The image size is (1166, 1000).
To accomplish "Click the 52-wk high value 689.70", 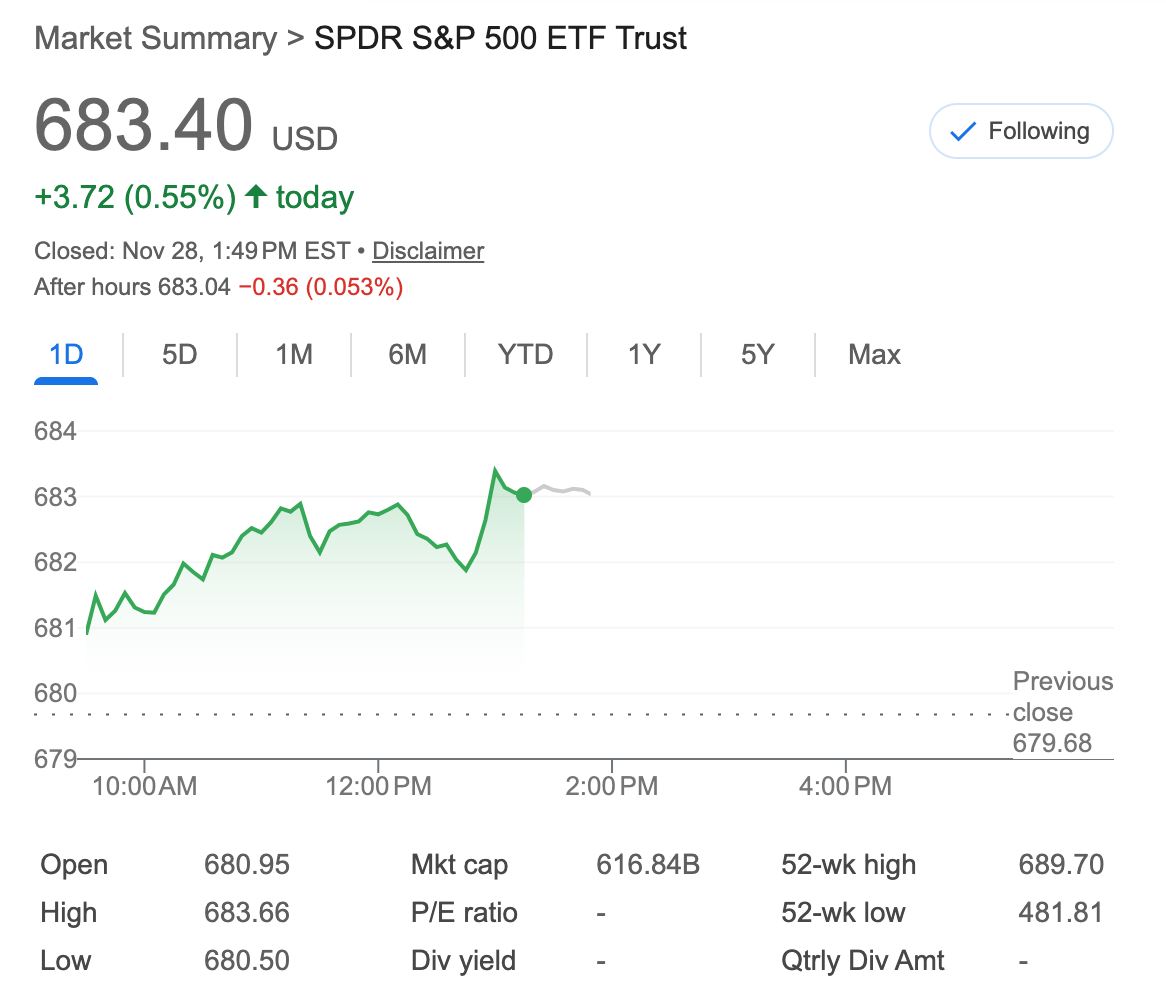I will [x=1061, y=865].
